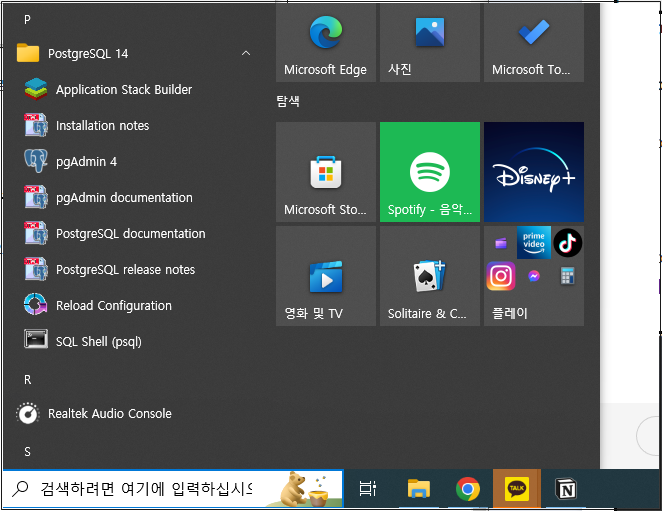662x511 pixels.
Task: Open the 플레이 folder label
Action: pyautogui.click(x=510, y=313)
